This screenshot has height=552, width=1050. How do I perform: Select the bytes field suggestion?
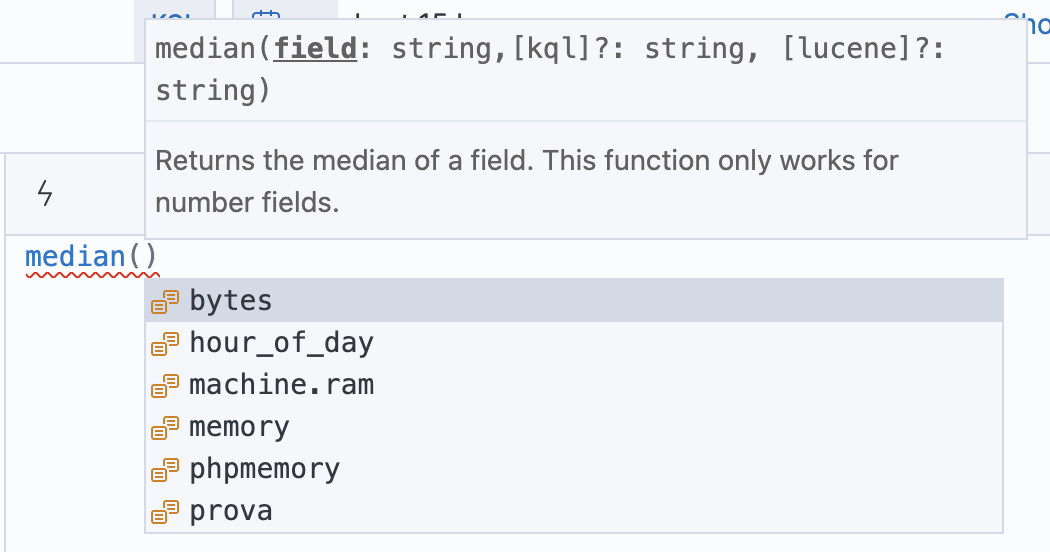pyautogui.click(x=574, y=301)
